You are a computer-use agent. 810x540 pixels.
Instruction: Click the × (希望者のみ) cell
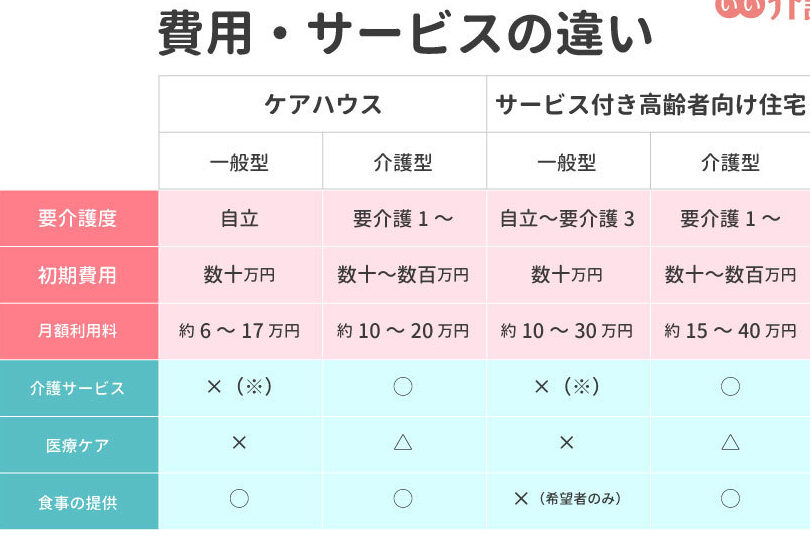(x=568, y=499)
